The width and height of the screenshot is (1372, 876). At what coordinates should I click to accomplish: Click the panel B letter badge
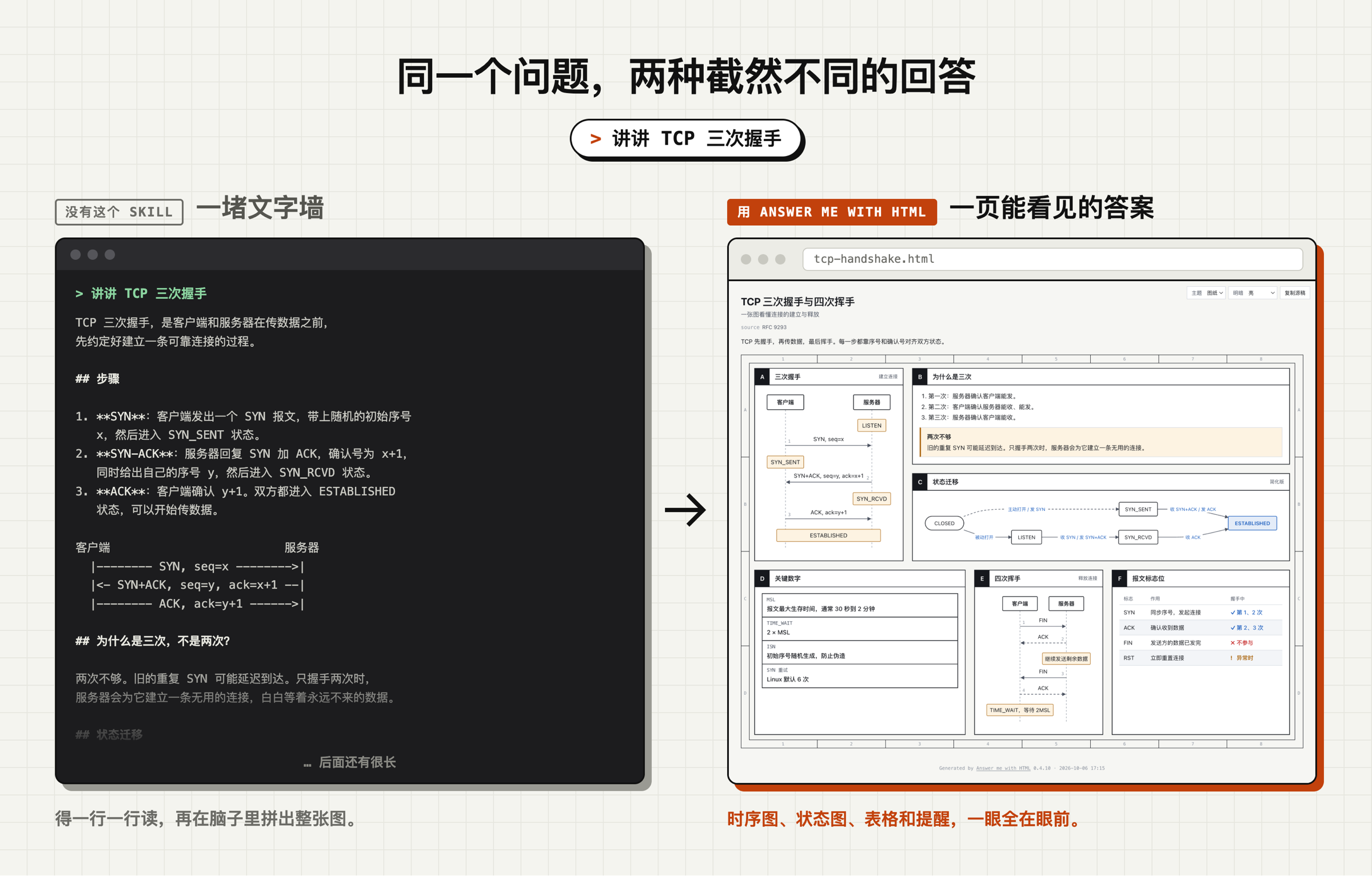(920, 377)
